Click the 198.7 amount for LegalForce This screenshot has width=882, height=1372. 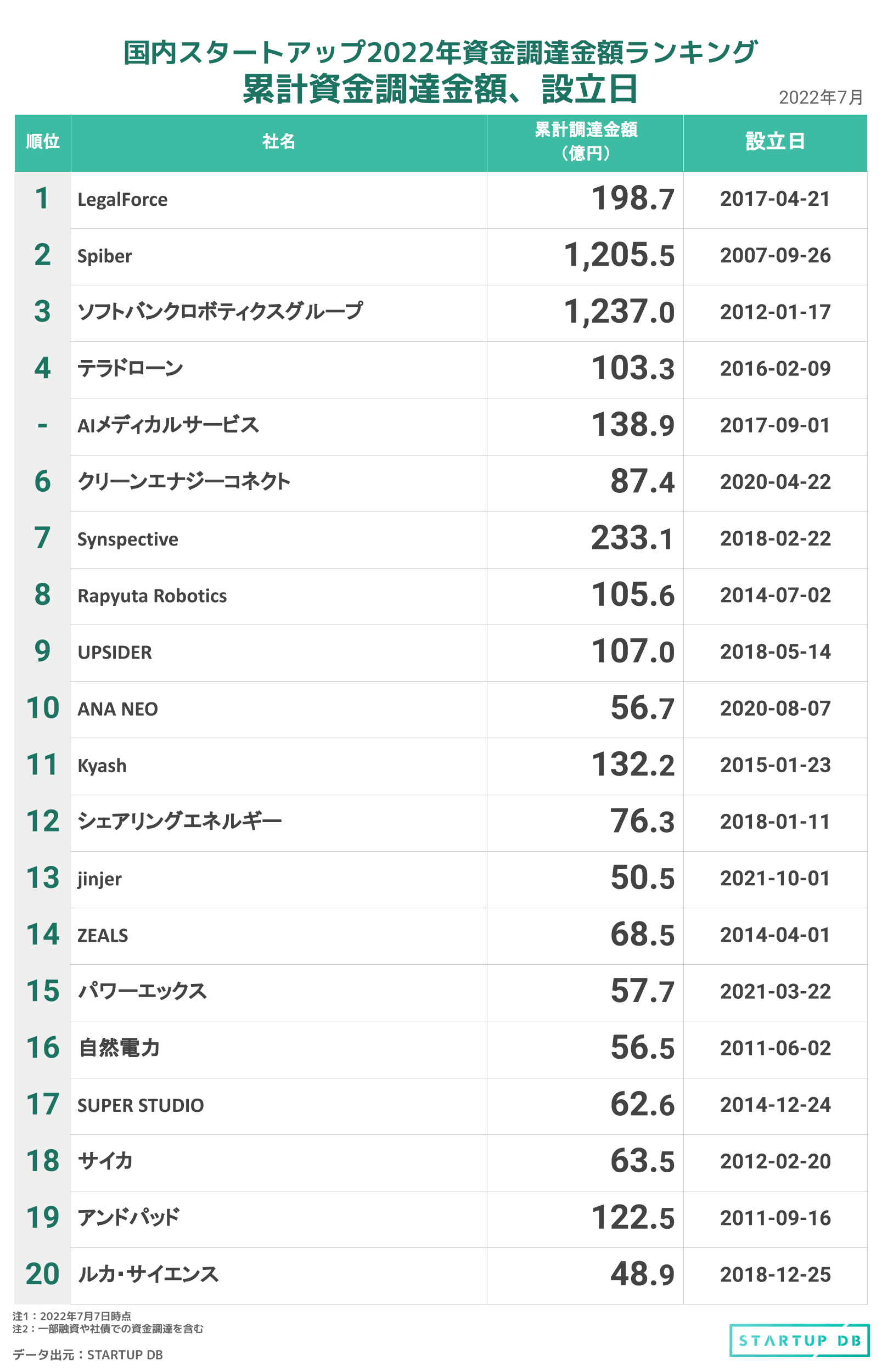pyautogui.click(x=633, y=199)
